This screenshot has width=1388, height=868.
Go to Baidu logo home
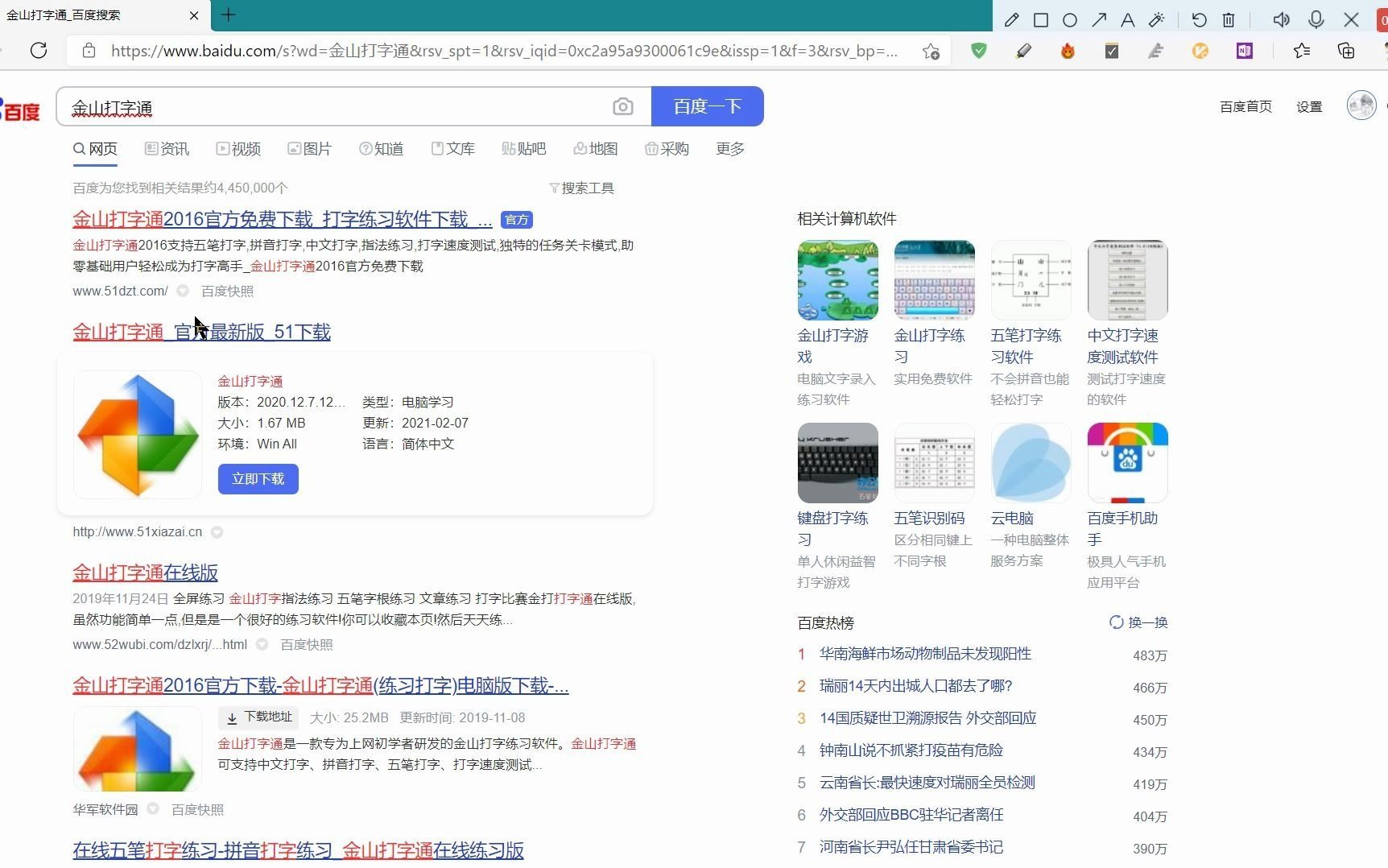[20, 110]
